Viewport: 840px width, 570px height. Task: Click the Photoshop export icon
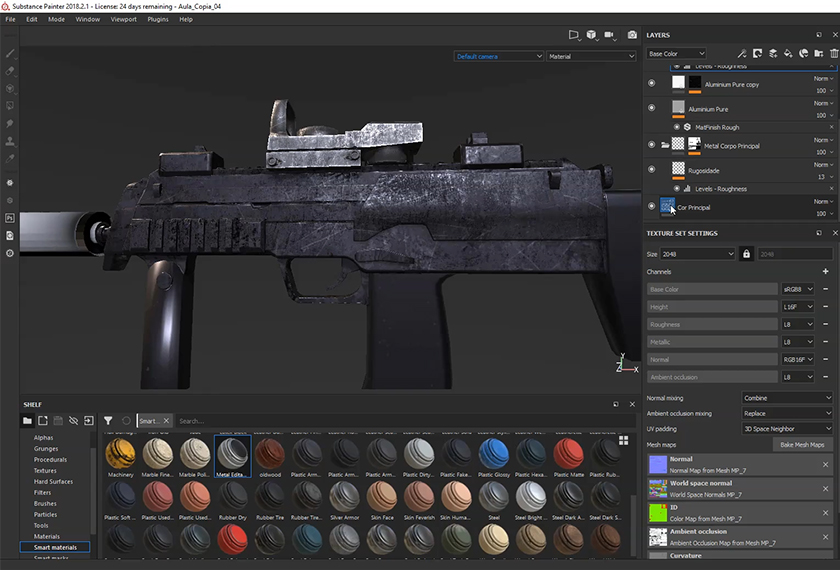10,218
